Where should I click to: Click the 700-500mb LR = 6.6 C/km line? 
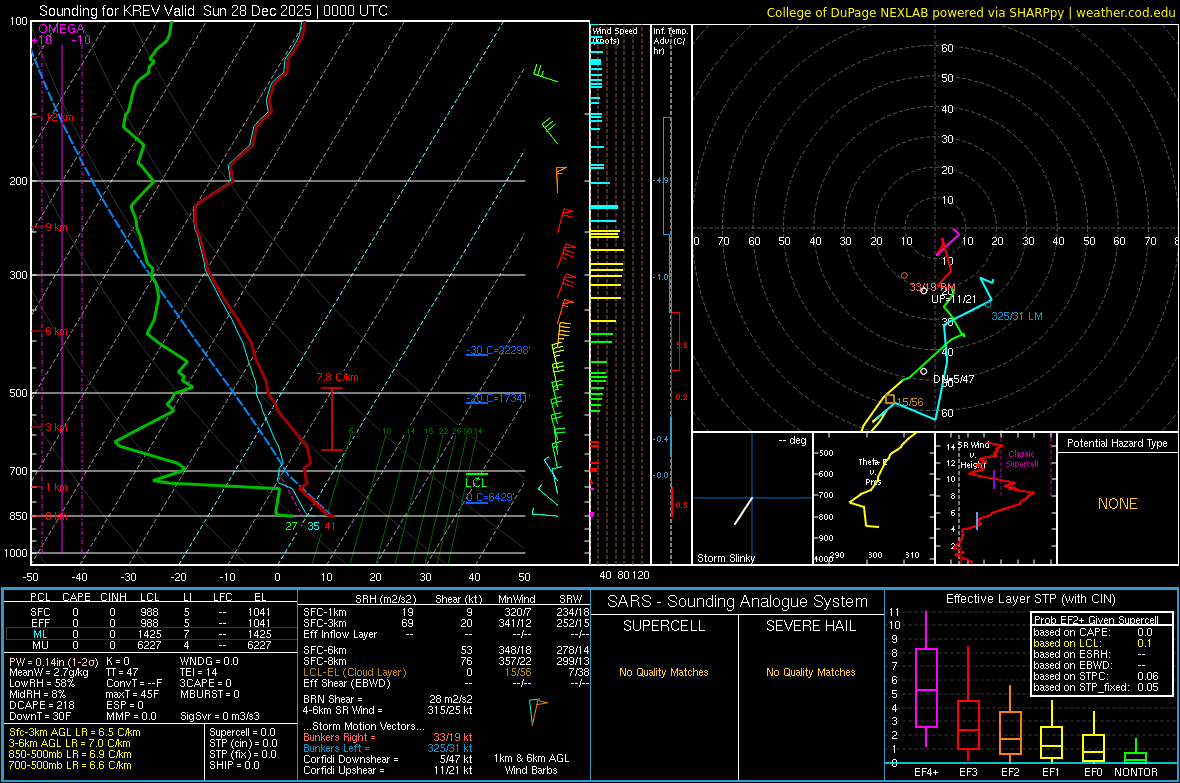[x=70, y=765]
